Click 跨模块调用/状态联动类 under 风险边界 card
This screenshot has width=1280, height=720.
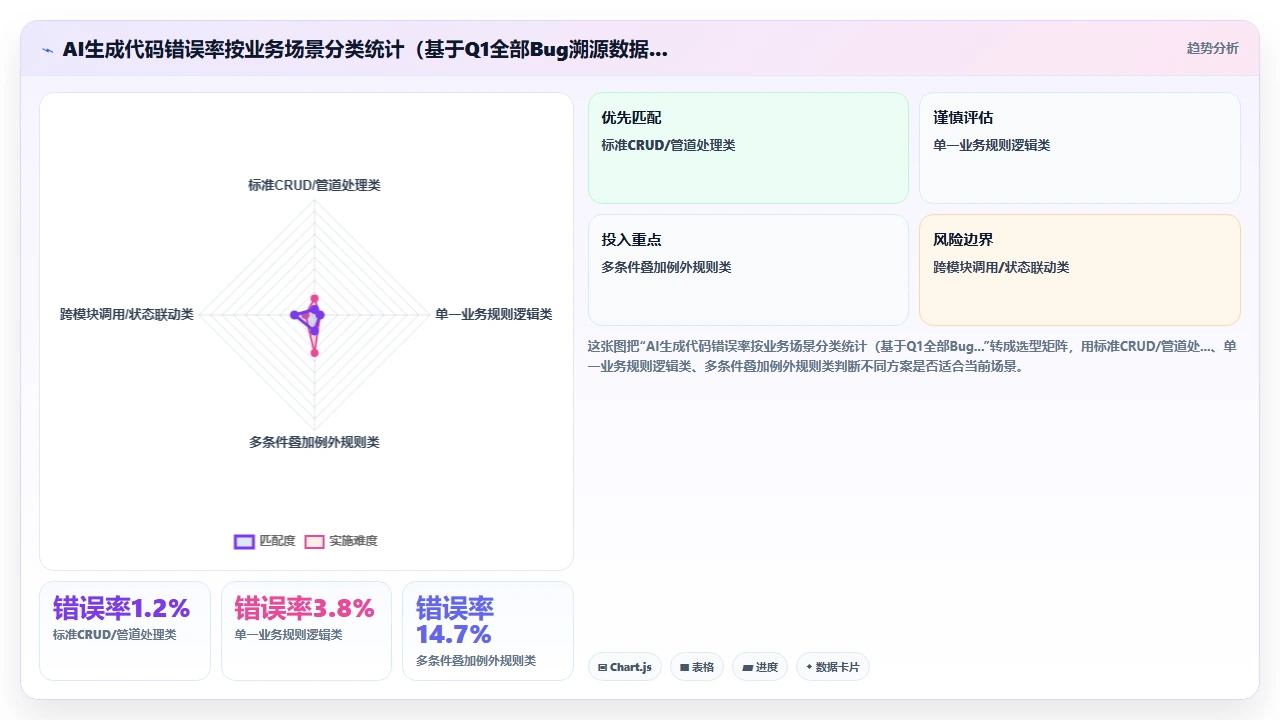[x=1001, y=267]
